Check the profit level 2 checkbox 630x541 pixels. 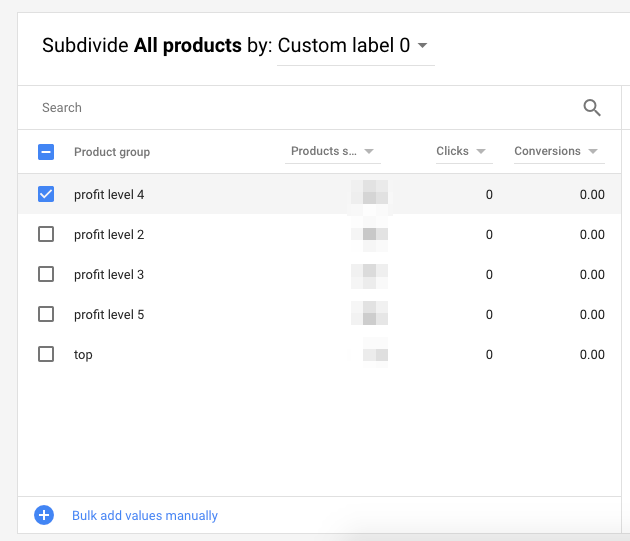coord(46,234)
